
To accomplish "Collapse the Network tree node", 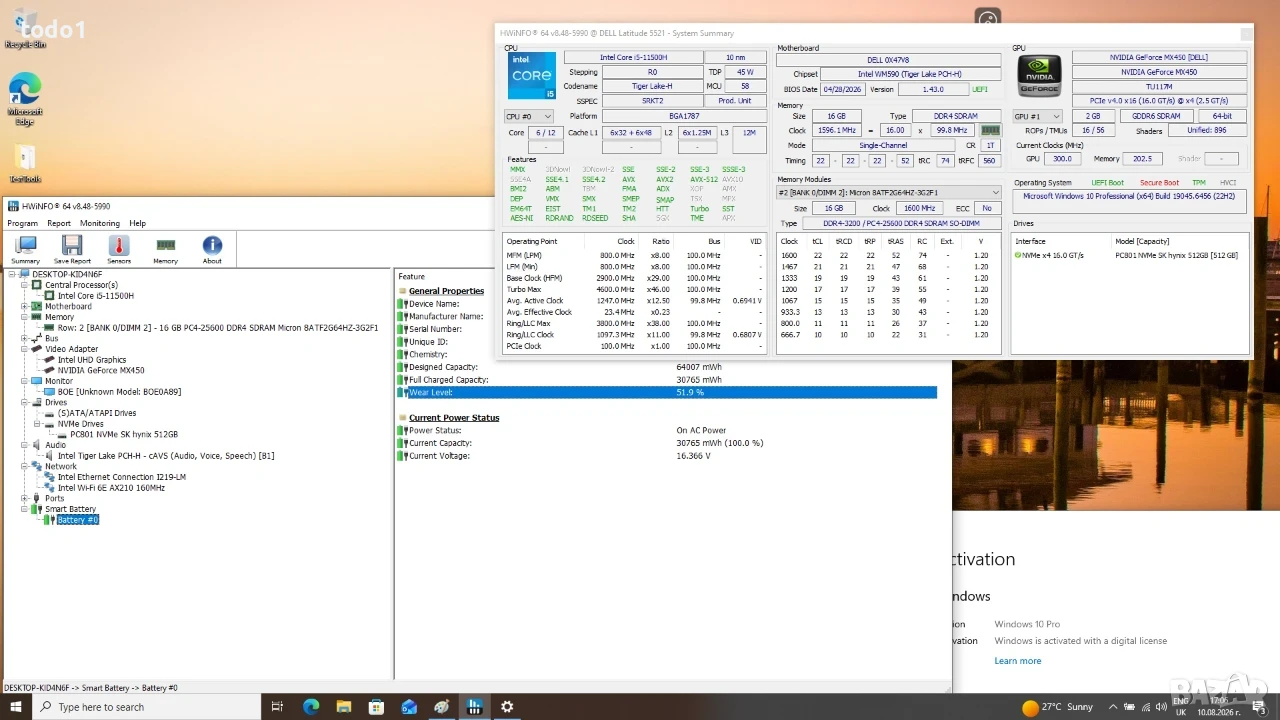I will tap(25, 466).
